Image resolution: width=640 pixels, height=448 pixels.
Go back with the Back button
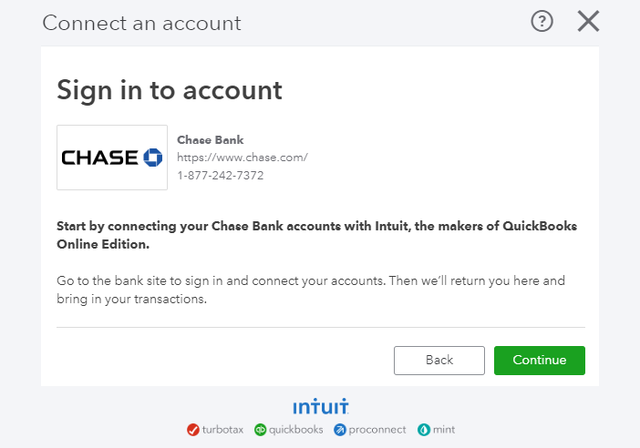click(439, 360)
